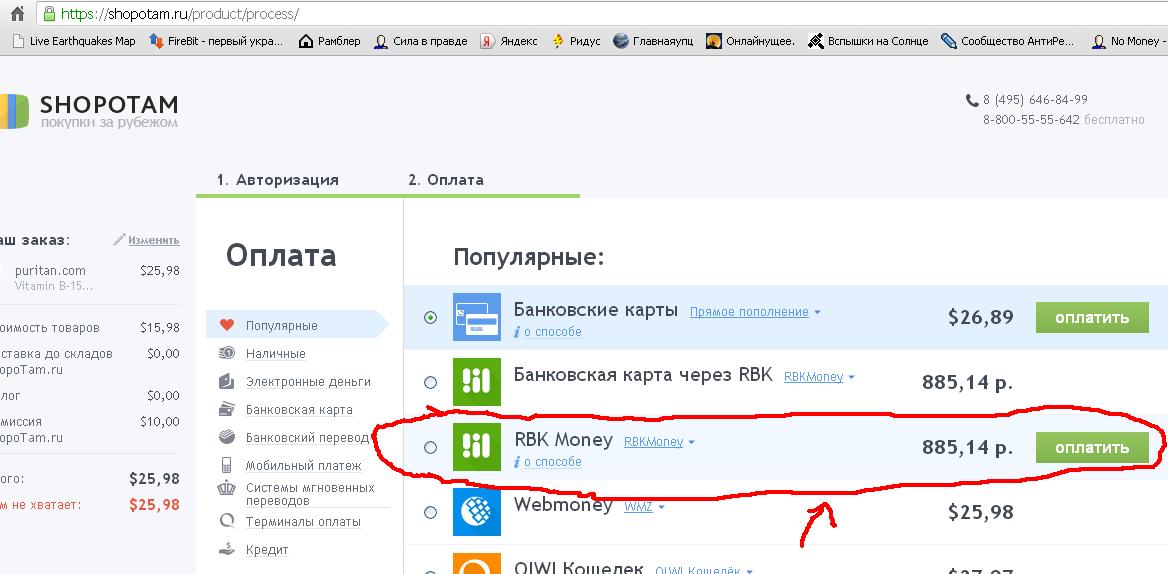Click оплатить button for RBK Money
Screen dimensions: 1168x574
tap(1092, 447)
